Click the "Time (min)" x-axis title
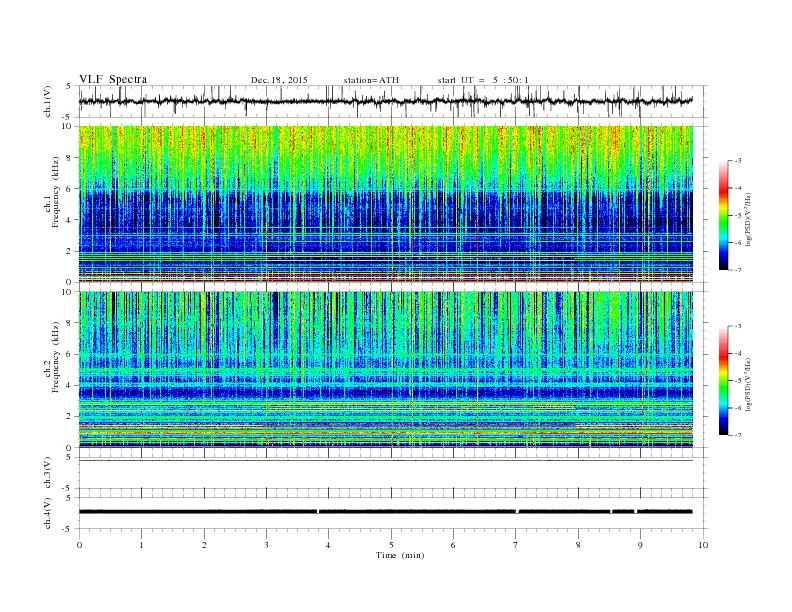The height and width of the screenshot is (612, 792). point(400,555)
